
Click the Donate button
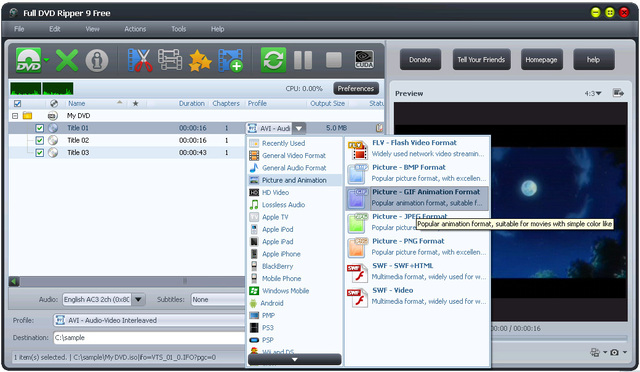click(420, 60)
